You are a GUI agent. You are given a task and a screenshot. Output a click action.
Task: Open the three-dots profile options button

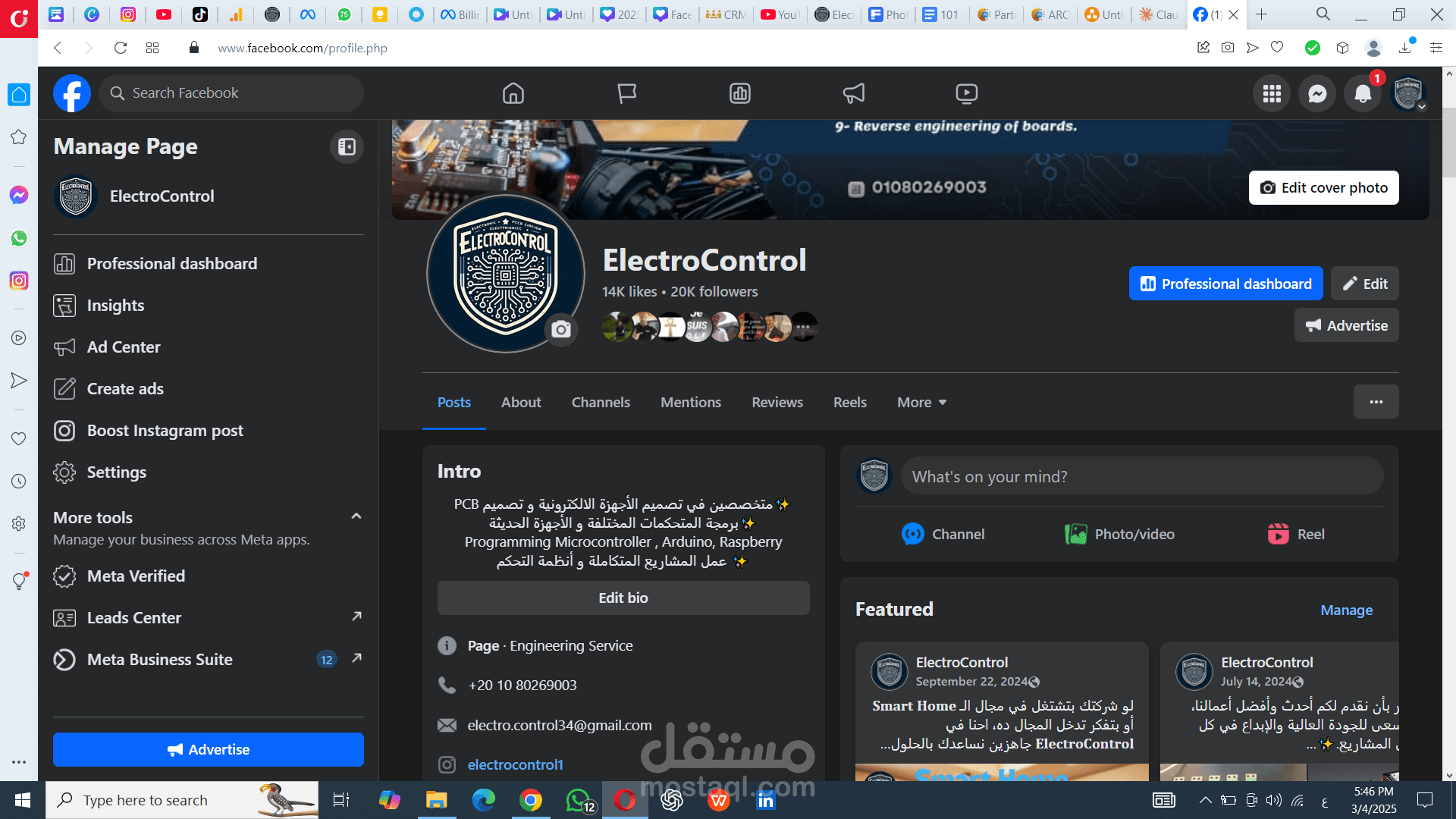1376,402
